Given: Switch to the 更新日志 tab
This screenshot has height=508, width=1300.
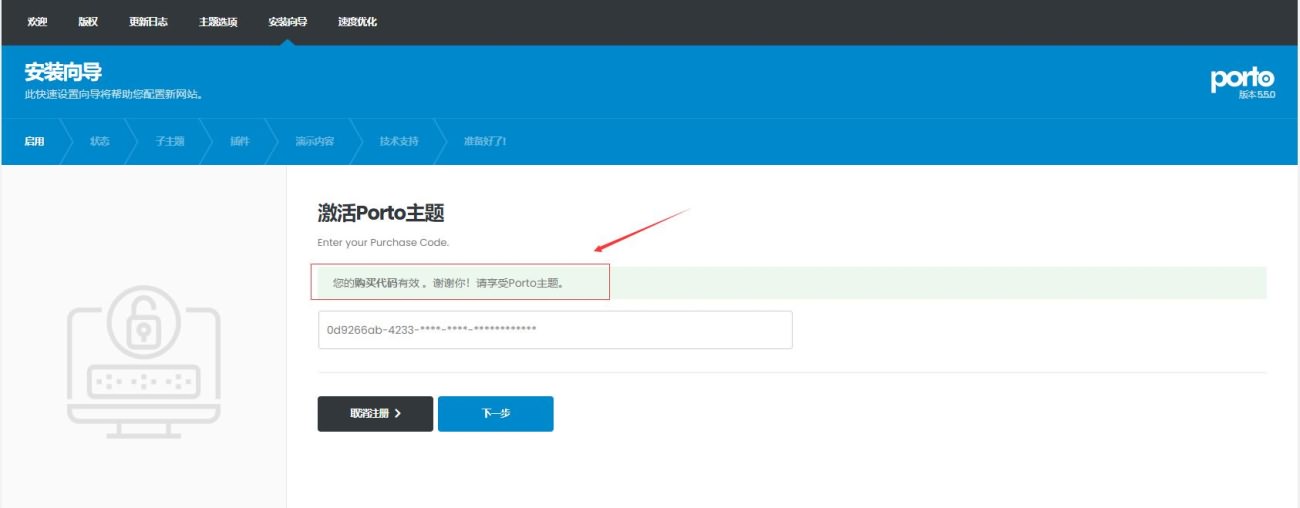Looking at the screenshot, I should click(148, 22).
